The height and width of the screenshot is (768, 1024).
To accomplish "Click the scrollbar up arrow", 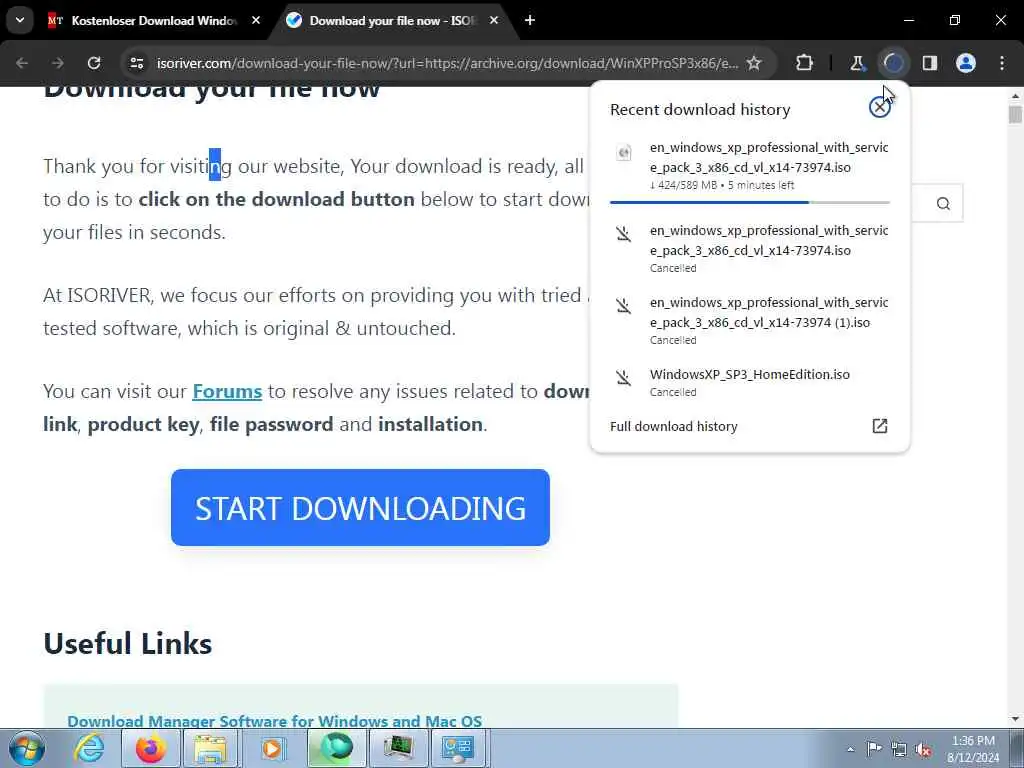I will tap(1015, 96).
